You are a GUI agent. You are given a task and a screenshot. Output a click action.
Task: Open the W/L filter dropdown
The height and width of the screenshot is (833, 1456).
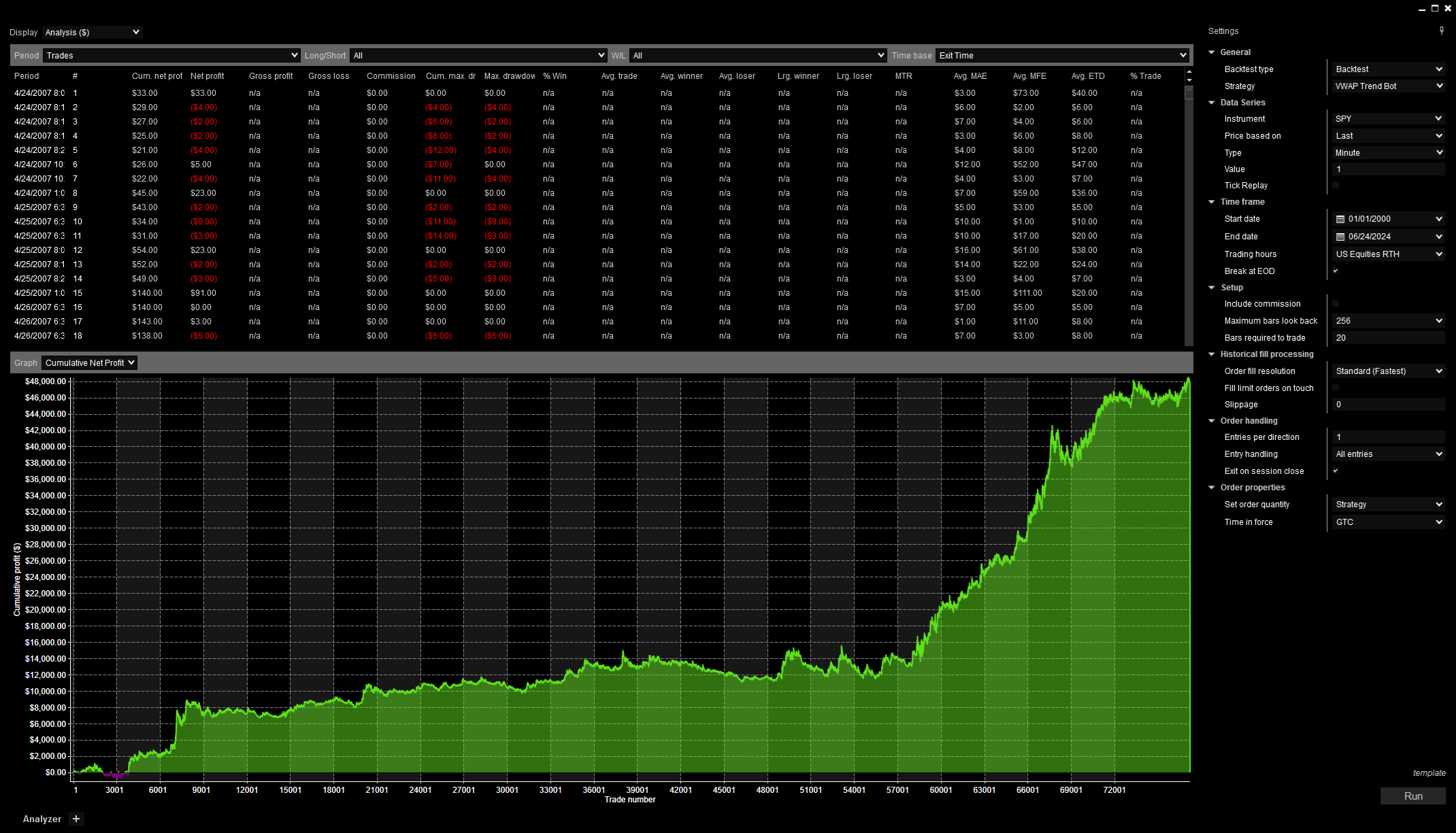click(x=758, y=56)
